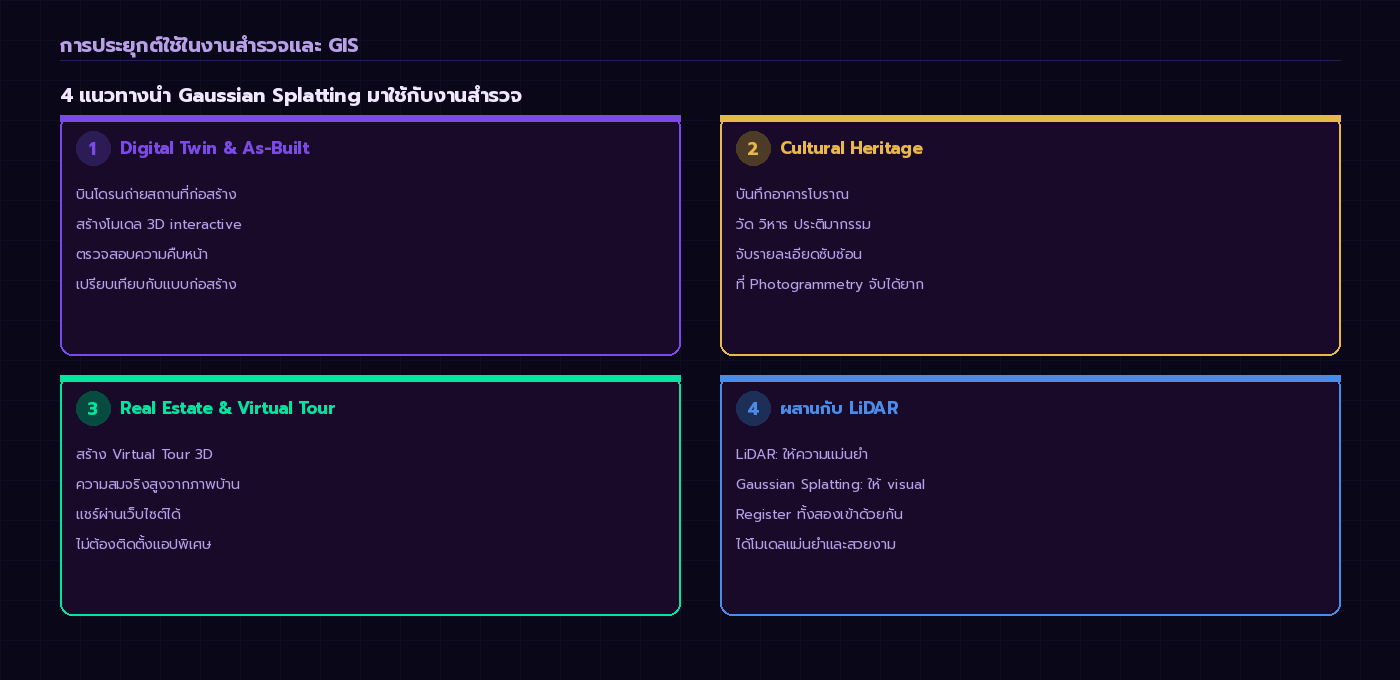Click the yellow number 2 badge
Viewport: 1400px width, 680px height.
(x=753, y=149)
